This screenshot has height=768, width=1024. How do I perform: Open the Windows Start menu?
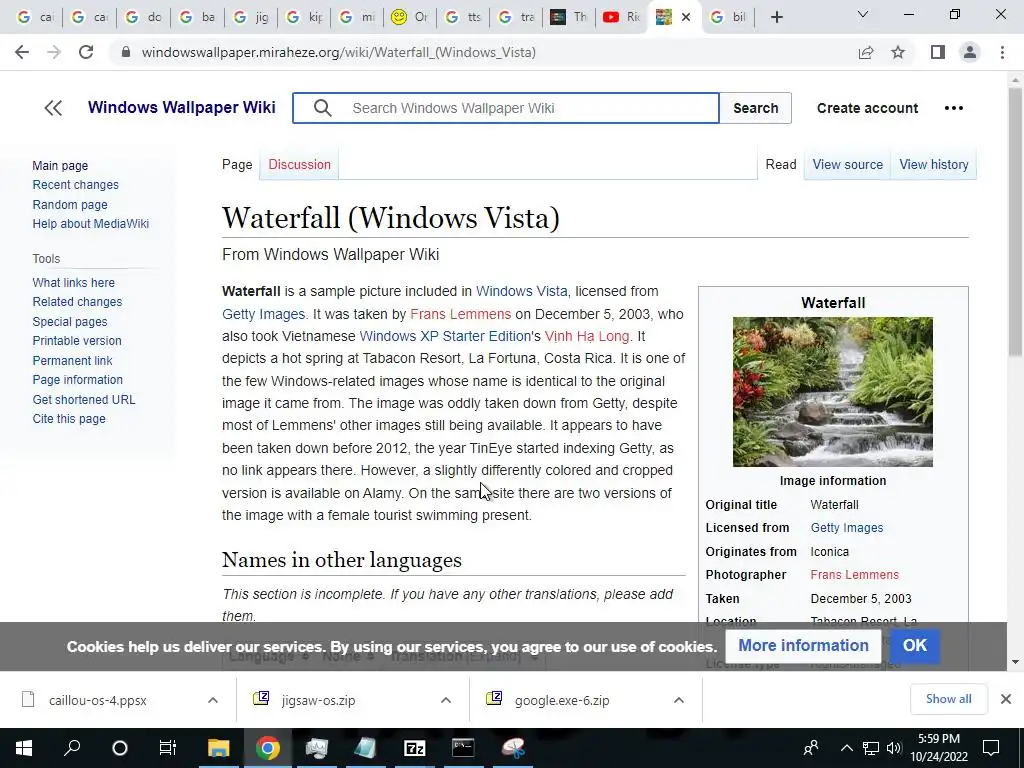click(x=24, y=748)
